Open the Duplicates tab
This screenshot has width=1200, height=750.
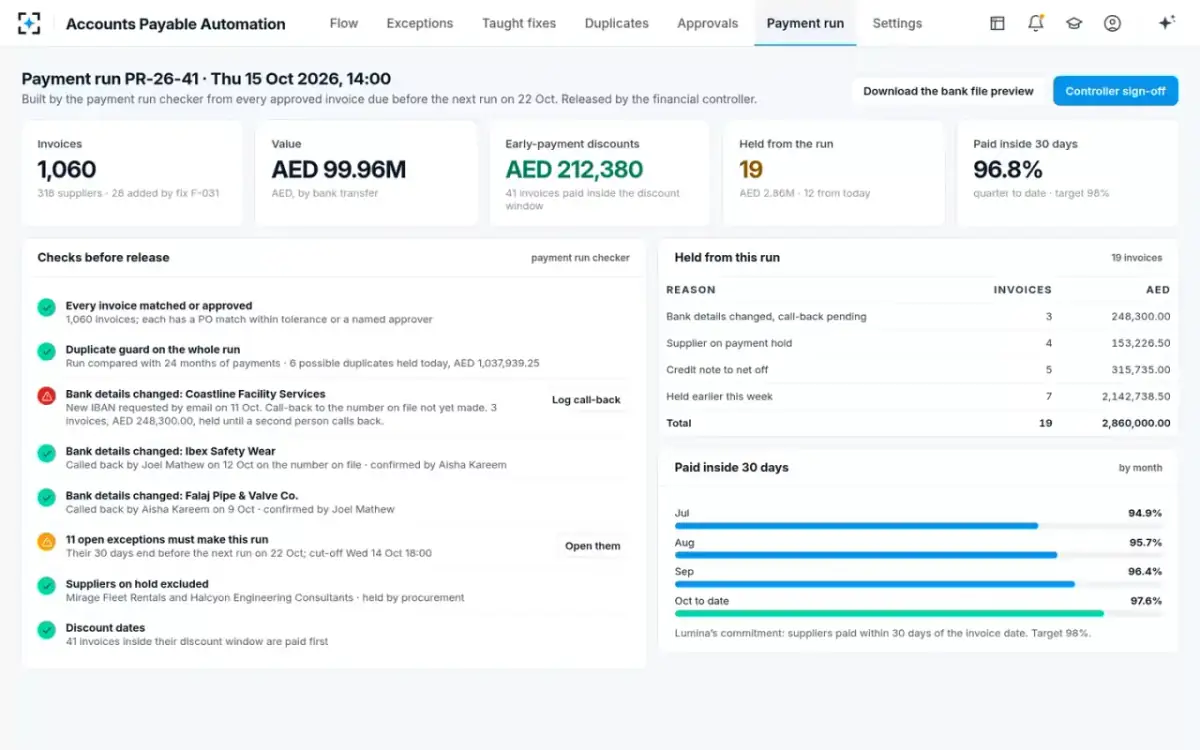[x=617, y=23]
